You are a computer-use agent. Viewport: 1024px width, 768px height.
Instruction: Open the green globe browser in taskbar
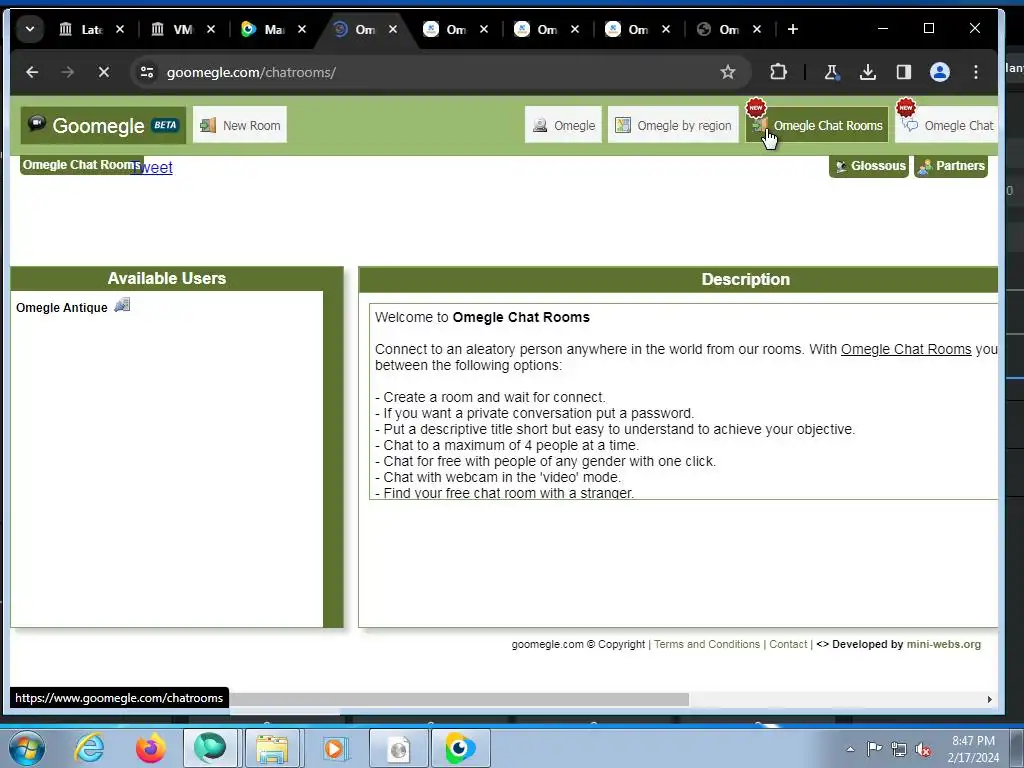(210, 748)
